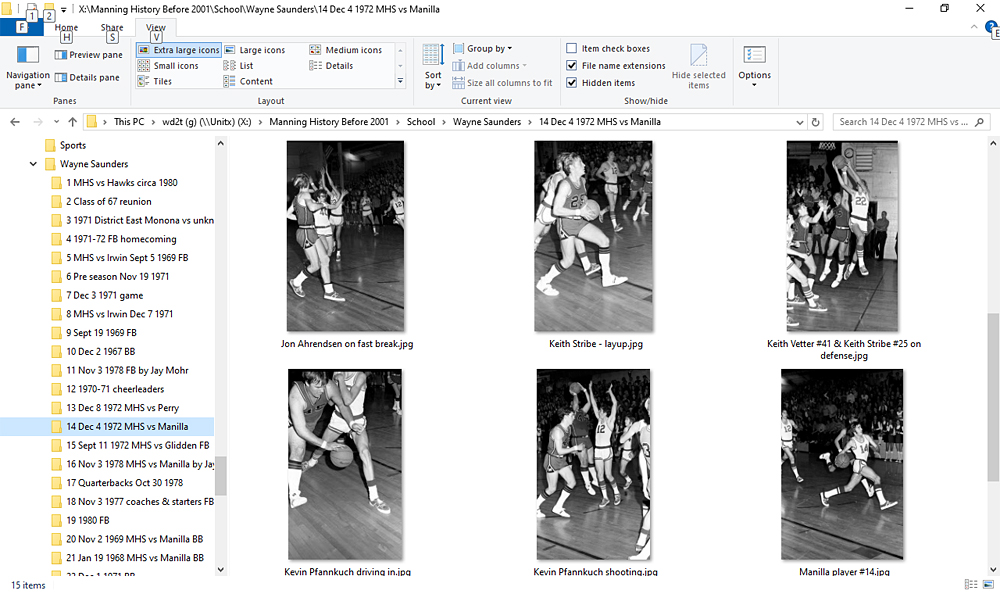
Task: Open folder 2 Class of 67 reunion
Action: (102, 202)
